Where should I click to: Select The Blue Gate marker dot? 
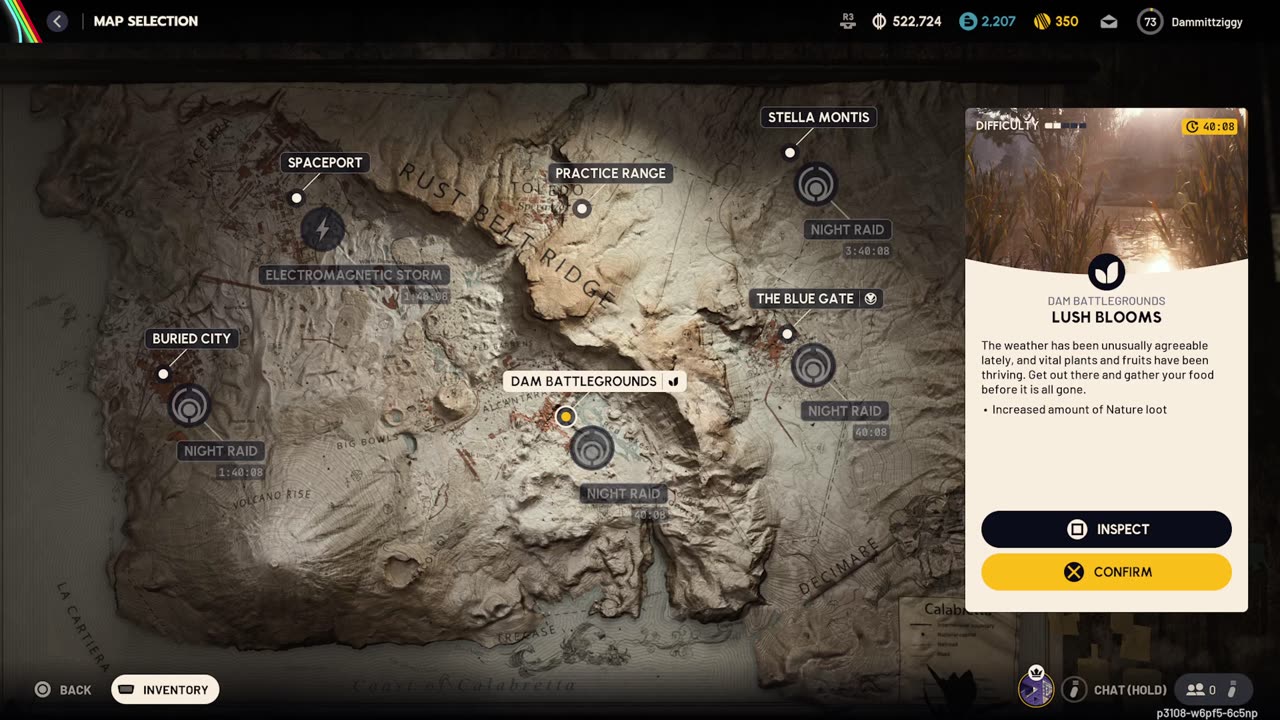coord(787,334)
